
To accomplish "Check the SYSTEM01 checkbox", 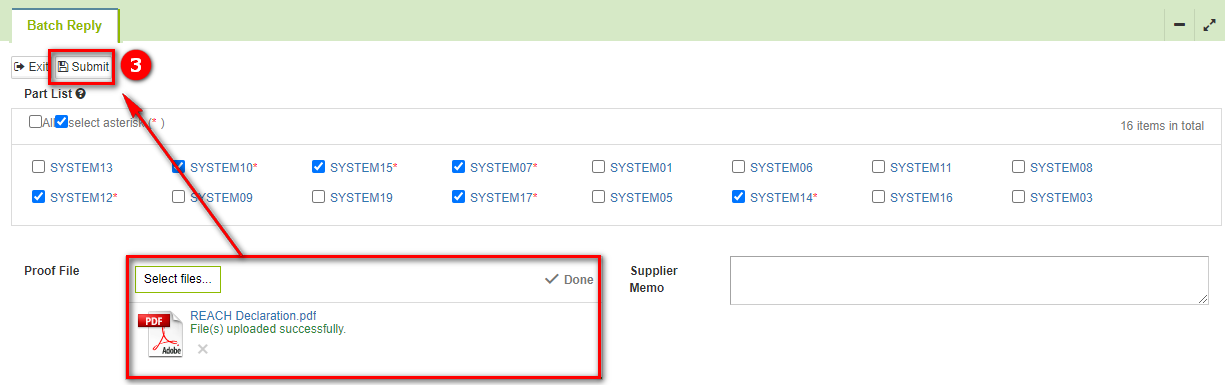I will coord(598,167).
